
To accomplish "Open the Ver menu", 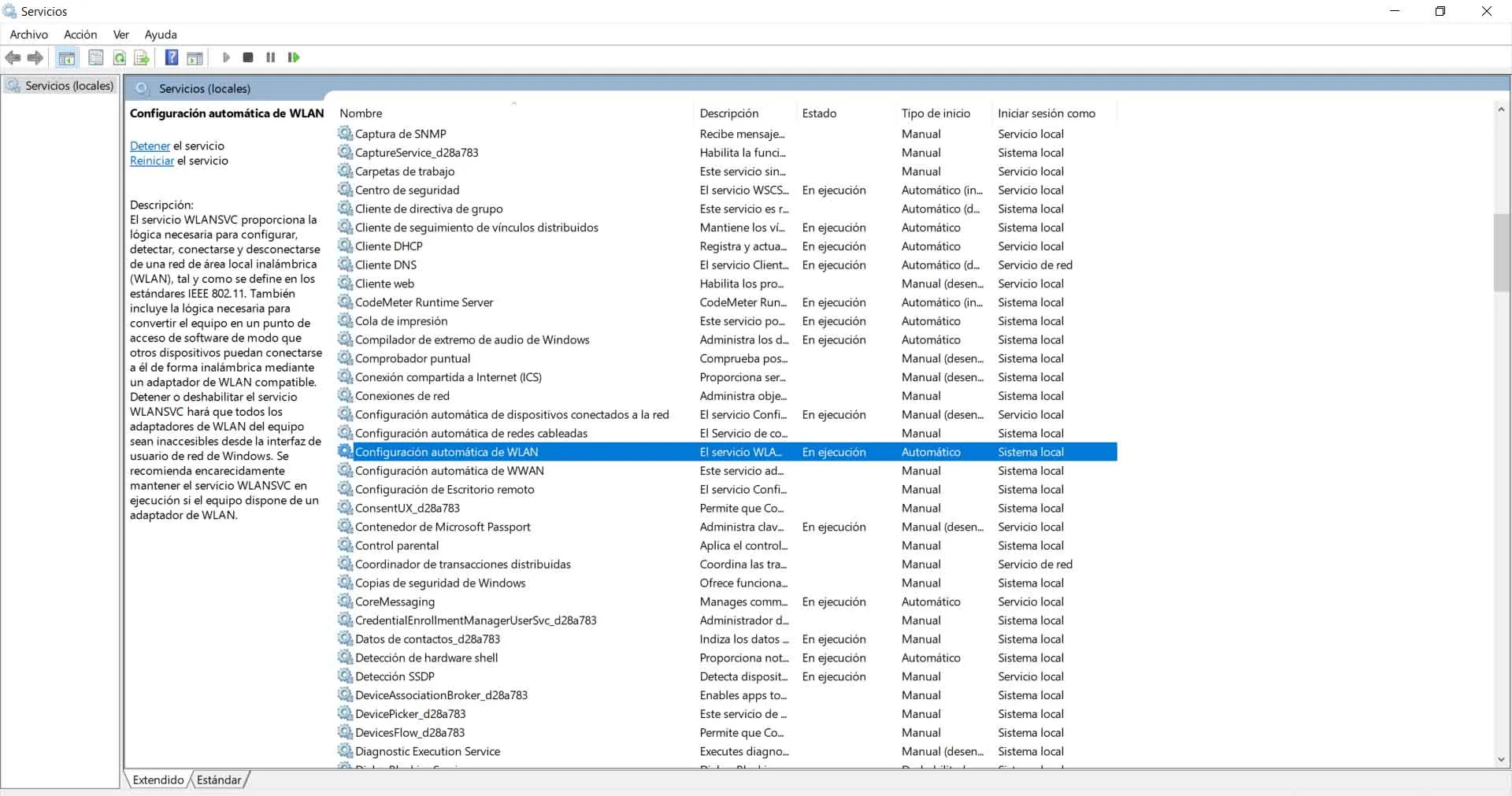I will click(120, 35).
